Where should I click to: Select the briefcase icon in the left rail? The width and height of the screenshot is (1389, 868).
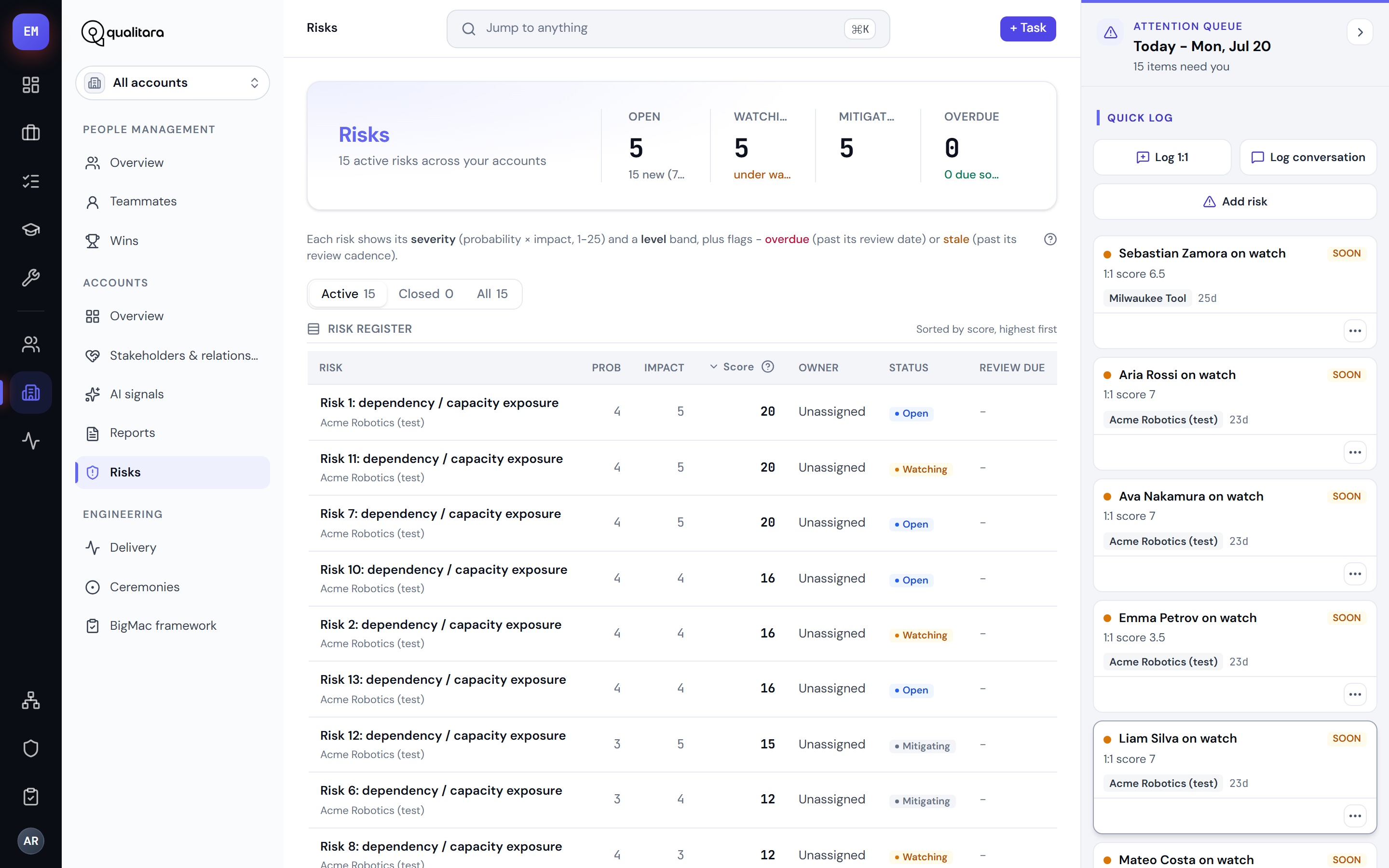click(x=31, y=133)
